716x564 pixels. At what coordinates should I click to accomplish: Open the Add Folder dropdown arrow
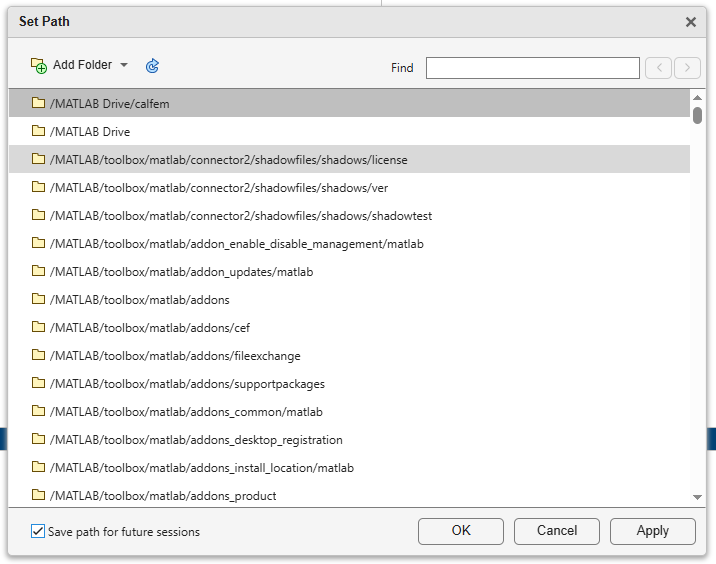click(x=124, y=65)
